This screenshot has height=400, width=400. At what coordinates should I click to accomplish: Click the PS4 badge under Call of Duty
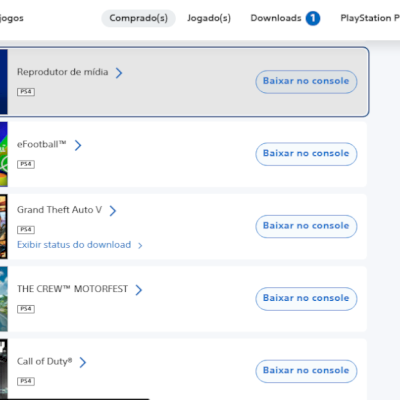tap(26, 381)
